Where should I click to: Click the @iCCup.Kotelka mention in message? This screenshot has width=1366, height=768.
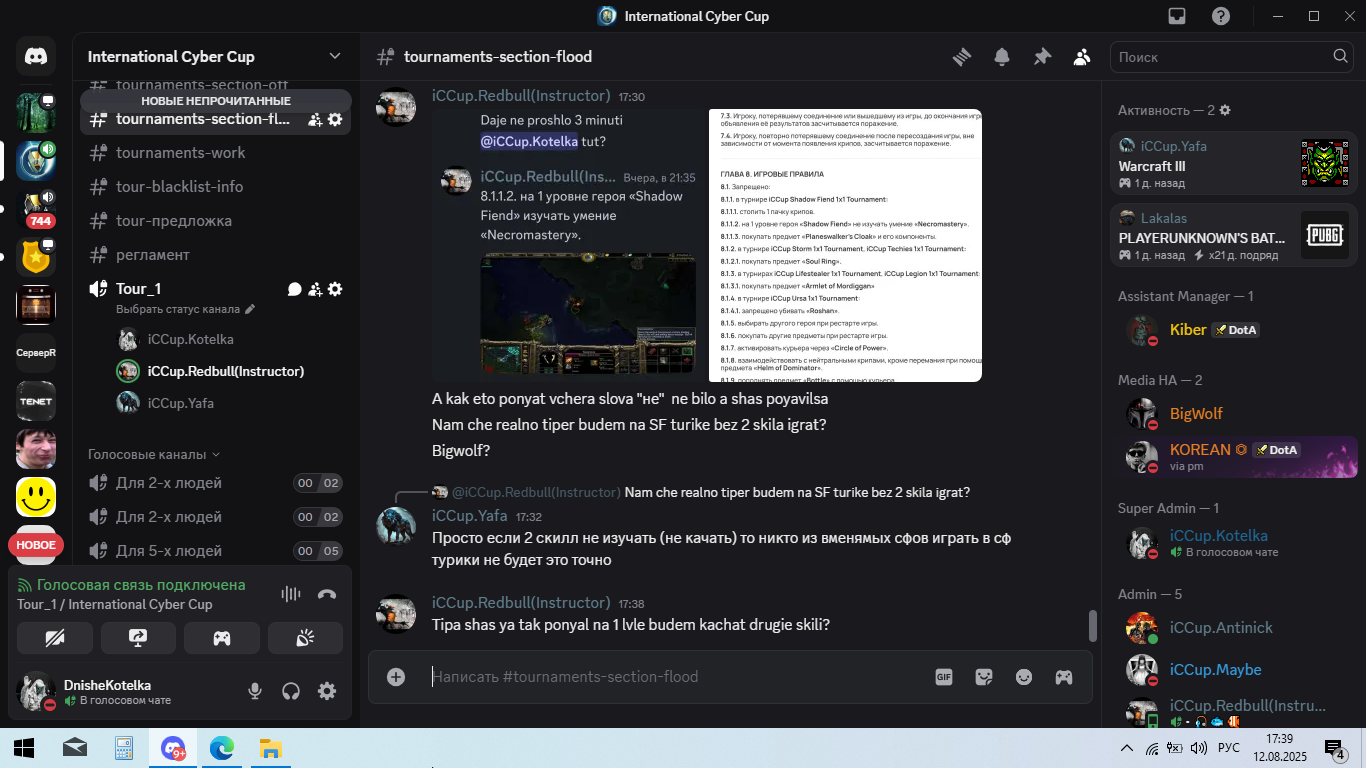tap(529, 141)
